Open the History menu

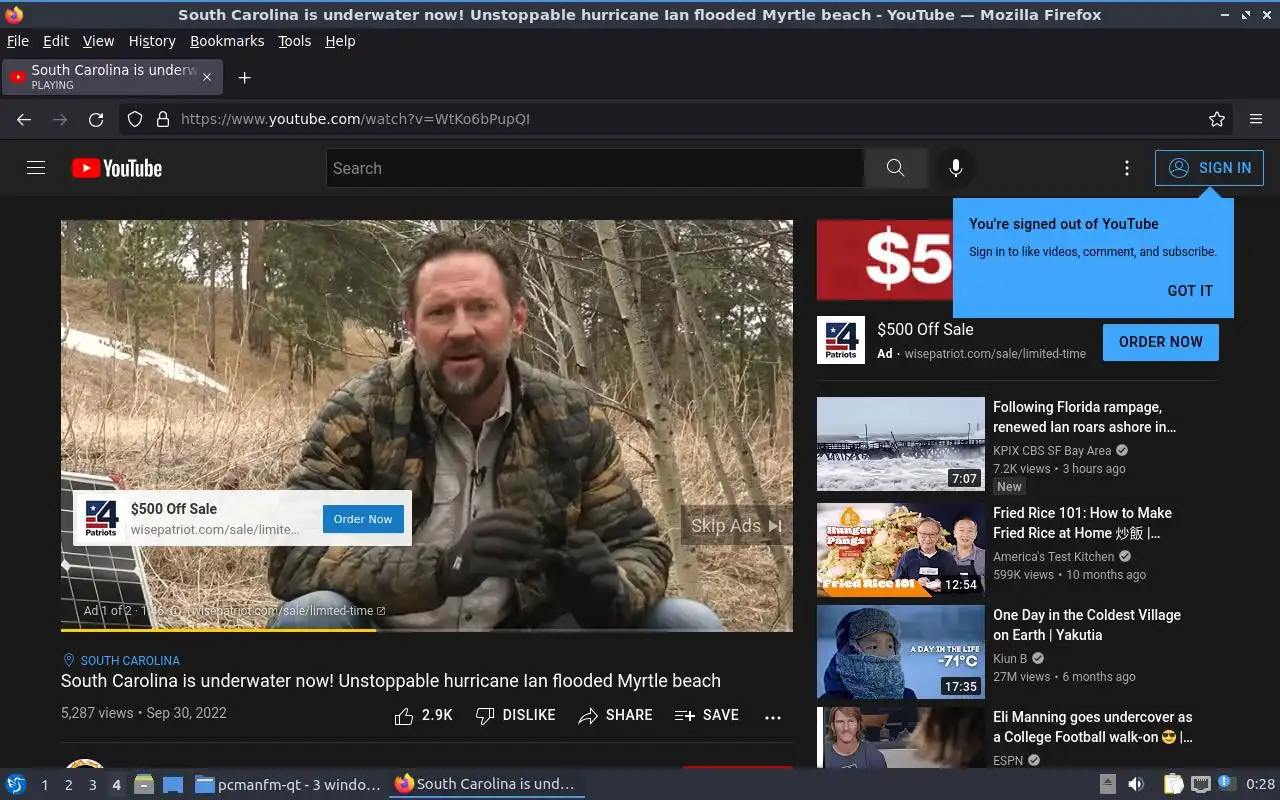(x=152, y=41)
